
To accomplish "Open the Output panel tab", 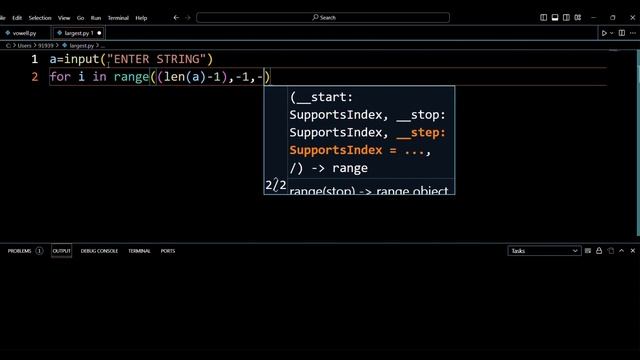I will tap(62, 251).
